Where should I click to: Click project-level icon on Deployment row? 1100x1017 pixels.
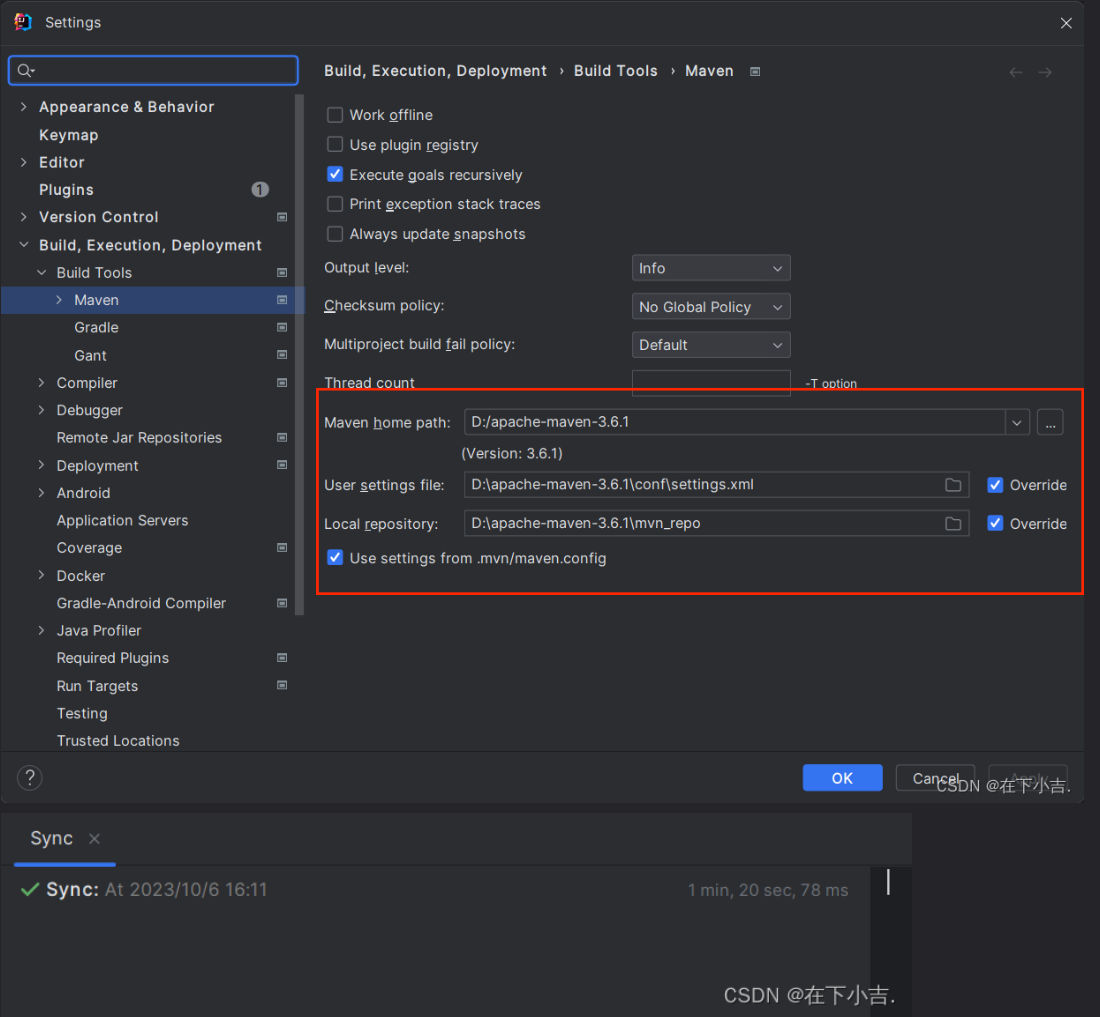pyautogui.click(x=282, y=465)
